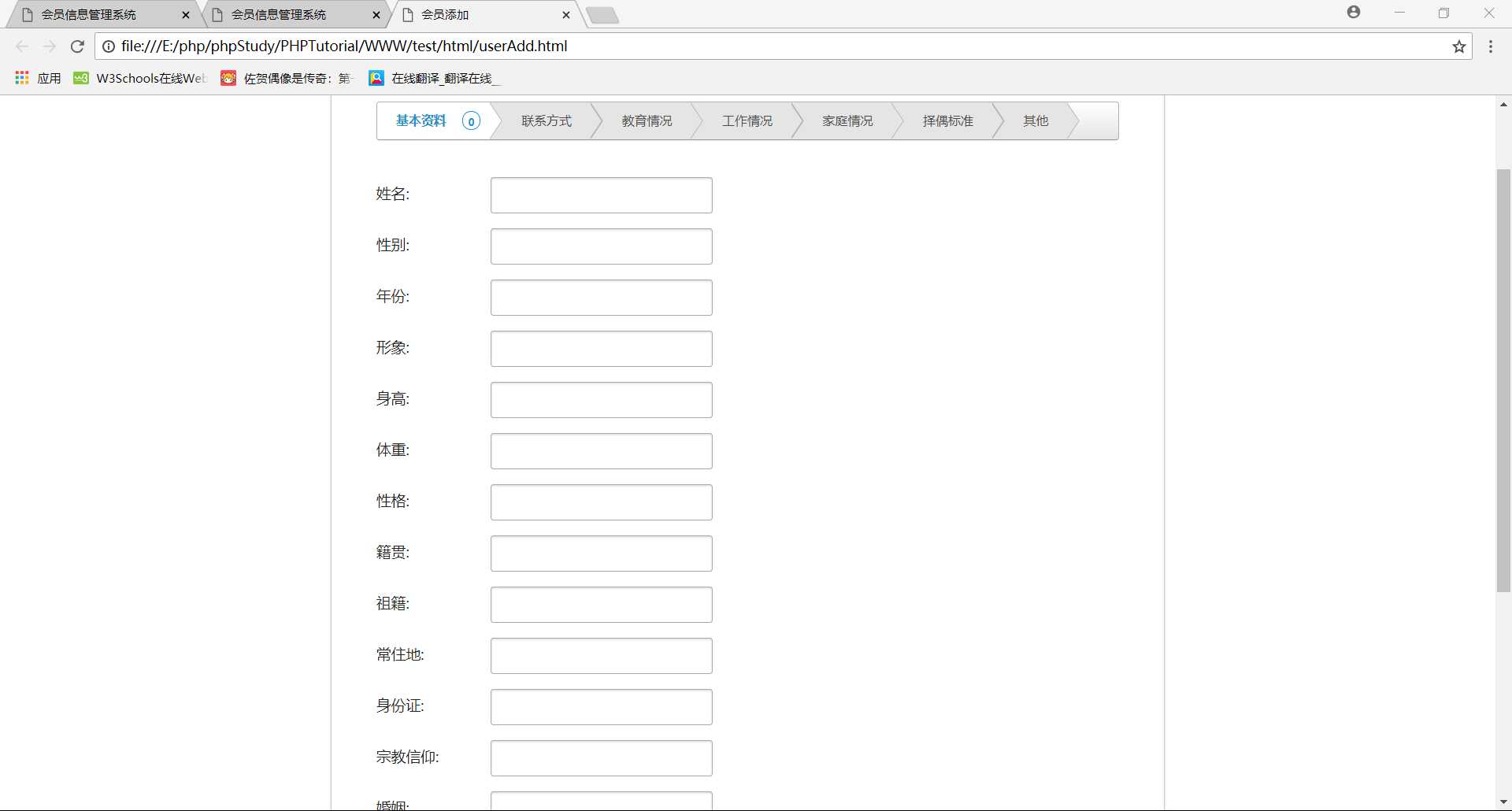Image resolution: width=1512 pixels, height=811 pixels.
Task: Focus the 性格 input field
Action: point(602,502)
